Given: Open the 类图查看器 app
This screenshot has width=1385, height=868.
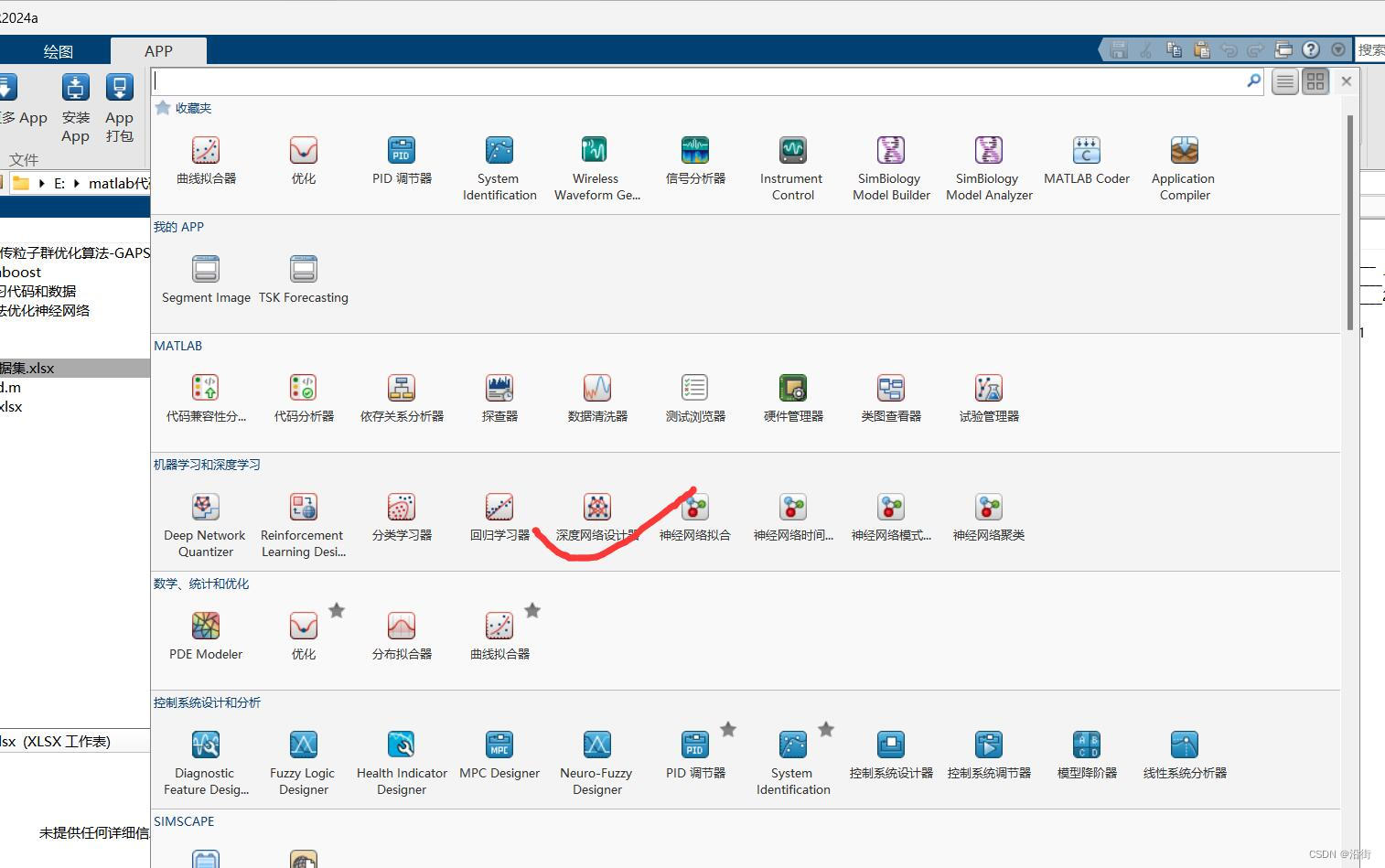Looking at the screenshot, I should coord(891,398).
